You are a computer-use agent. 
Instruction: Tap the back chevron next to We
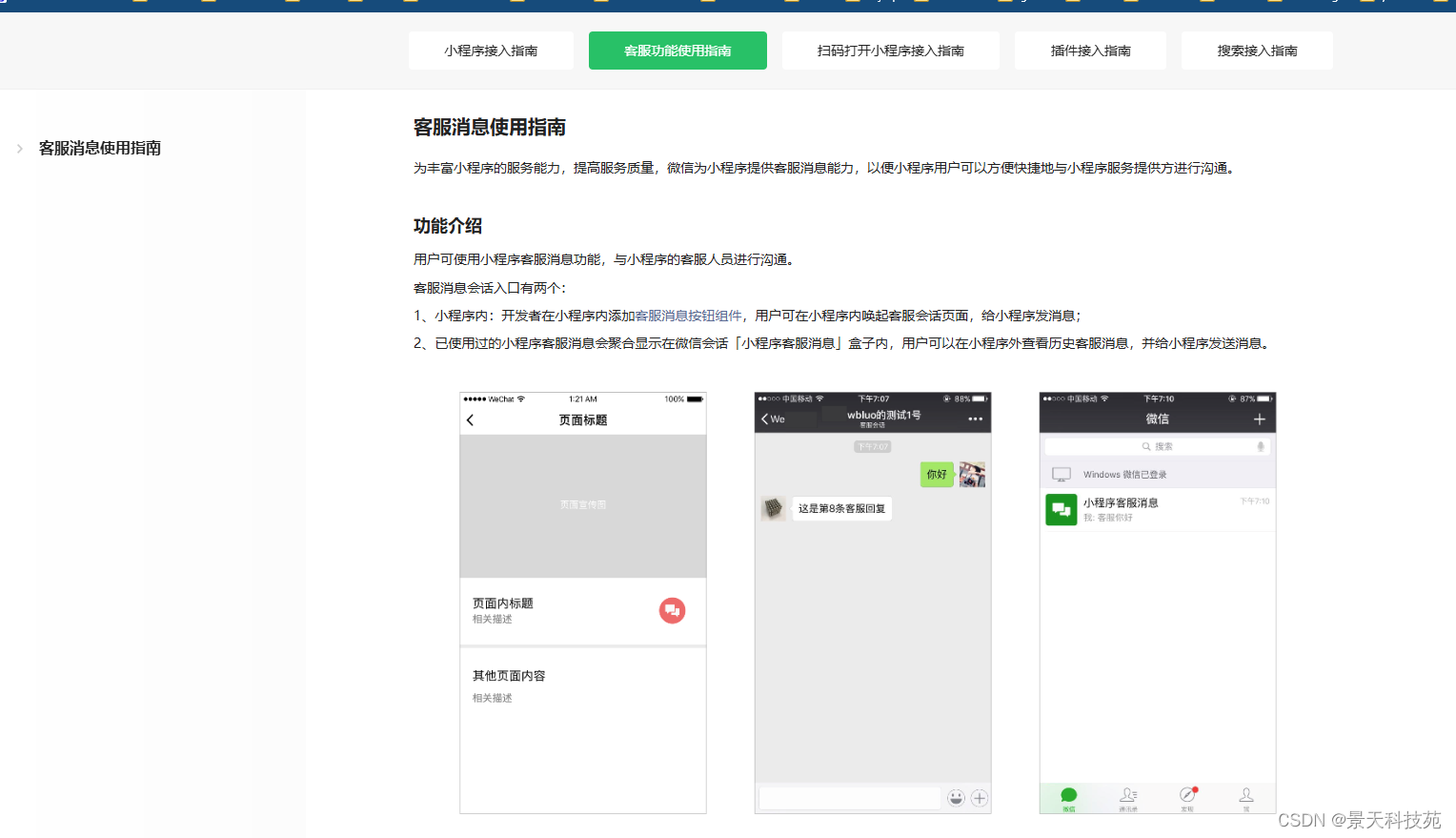pyautogui.click(x=764, y=419)
